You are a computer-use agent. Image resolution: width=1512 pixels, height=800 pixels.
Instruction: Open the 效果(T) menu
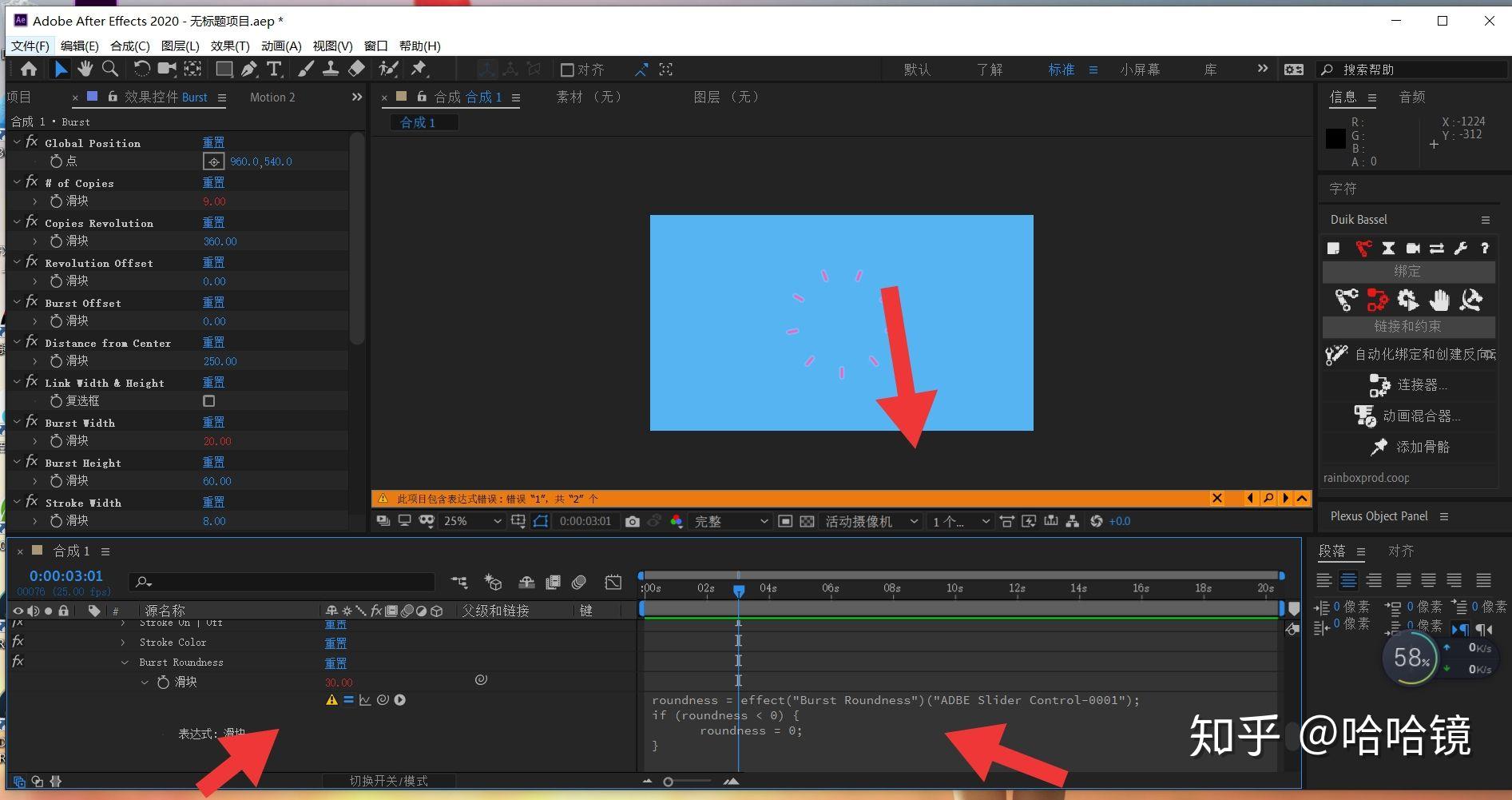point(230,46)
